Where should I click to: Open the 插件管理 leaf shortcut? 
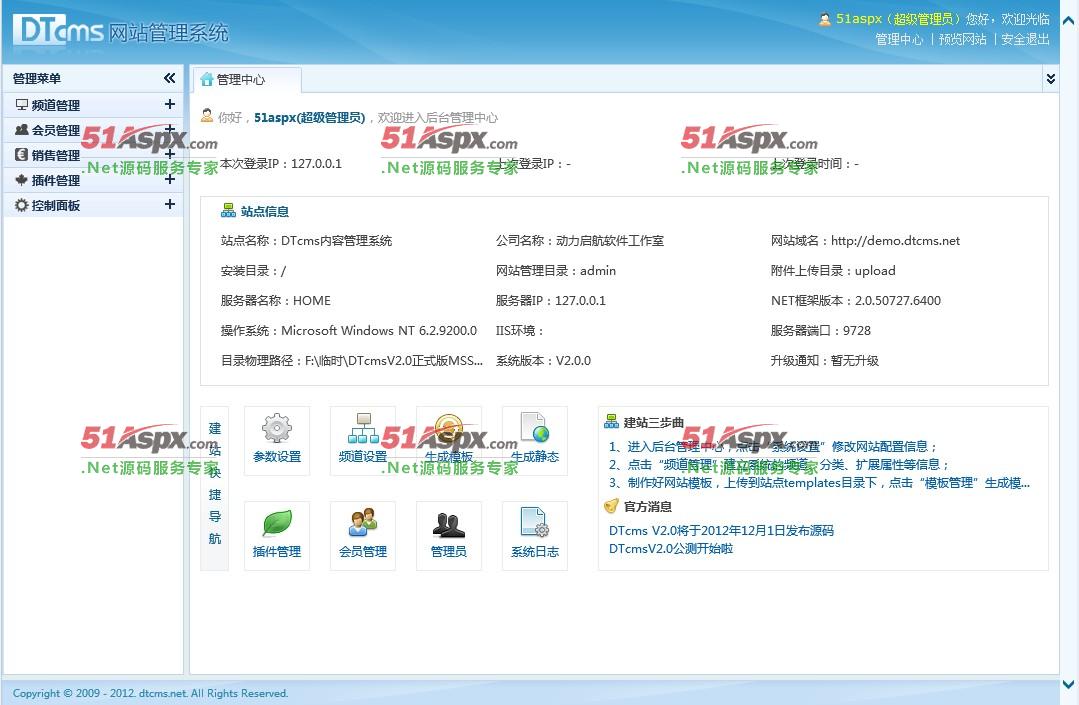tap(277, 535)
